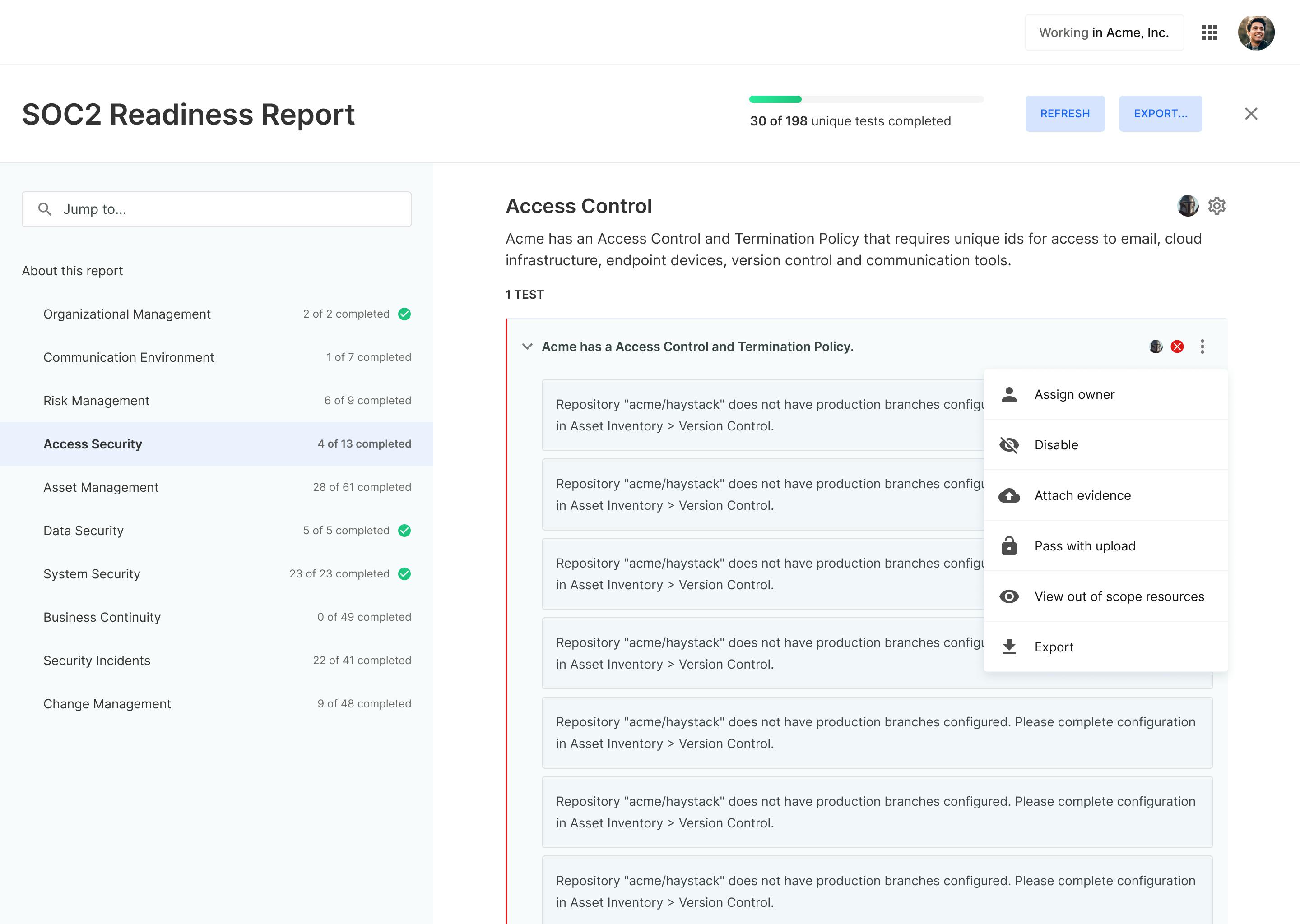Choose View out of scope resources
Screen dimensions: 1300x924
1119,596
